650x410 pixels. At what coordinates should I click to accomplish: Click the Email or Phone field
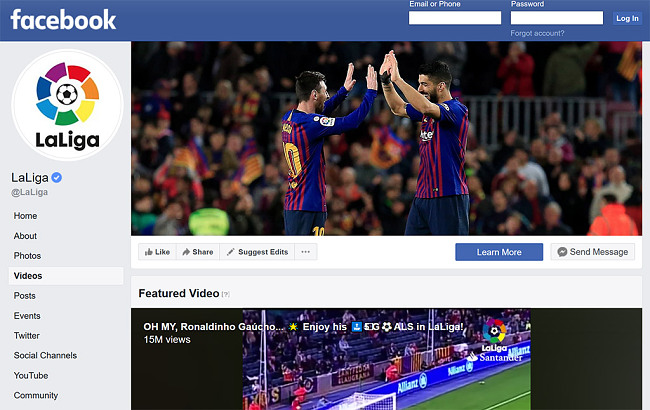(x=455, y=18)
